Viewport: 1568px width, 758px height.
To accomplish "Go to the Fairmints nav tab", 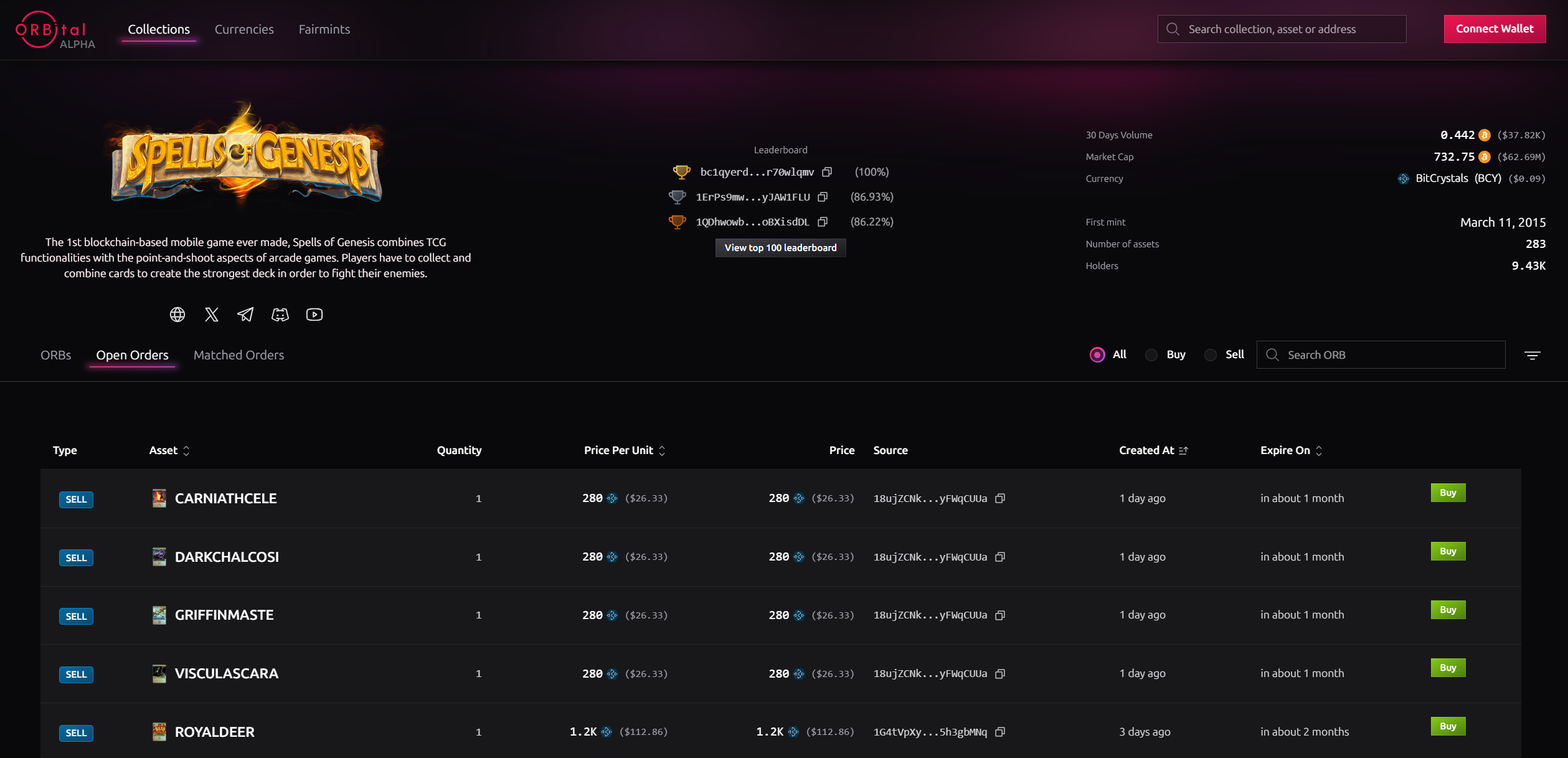I will click(324, 29).
